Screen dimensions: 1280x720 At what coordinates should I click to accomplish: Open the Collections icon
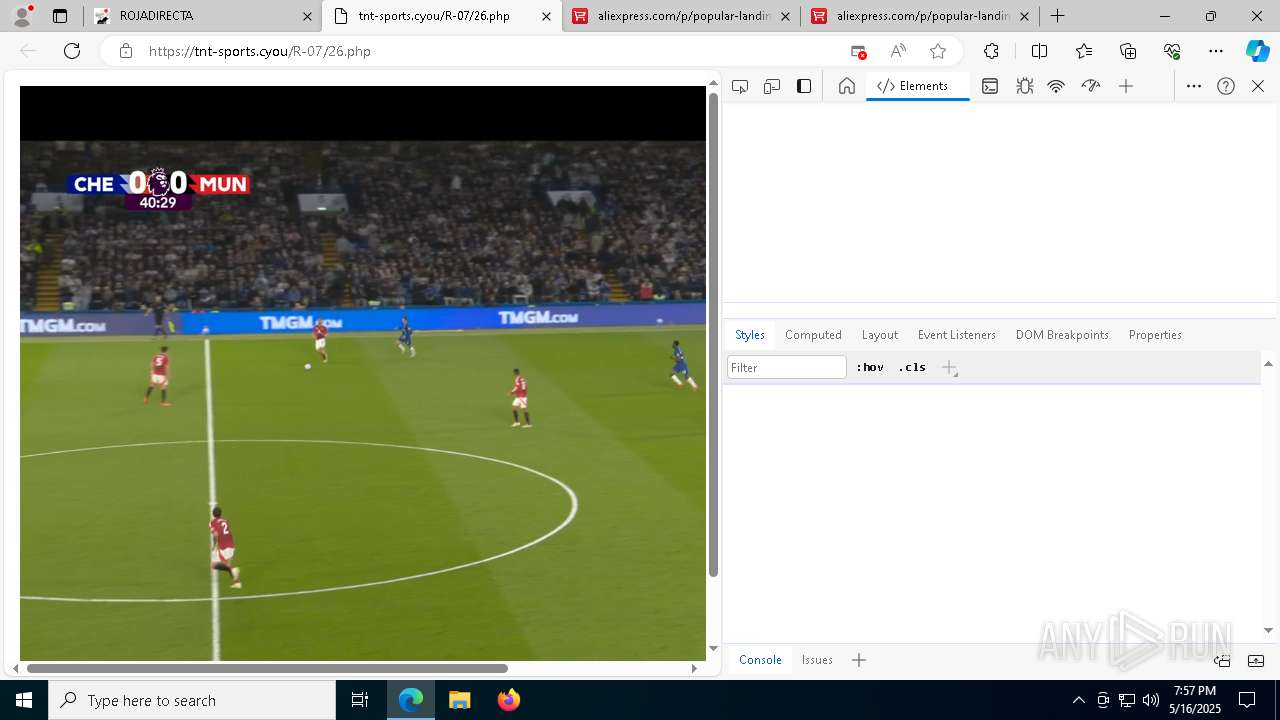tap(1128, 51)
